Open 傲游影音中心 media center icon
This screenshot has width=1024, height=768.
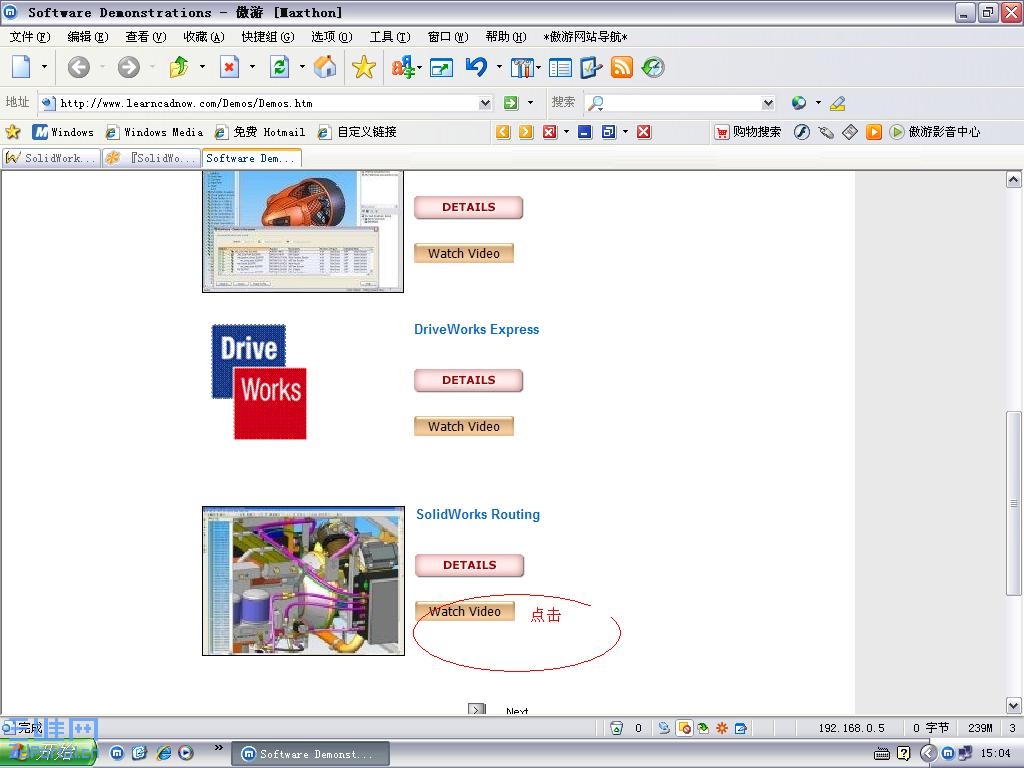coord(937,132)
